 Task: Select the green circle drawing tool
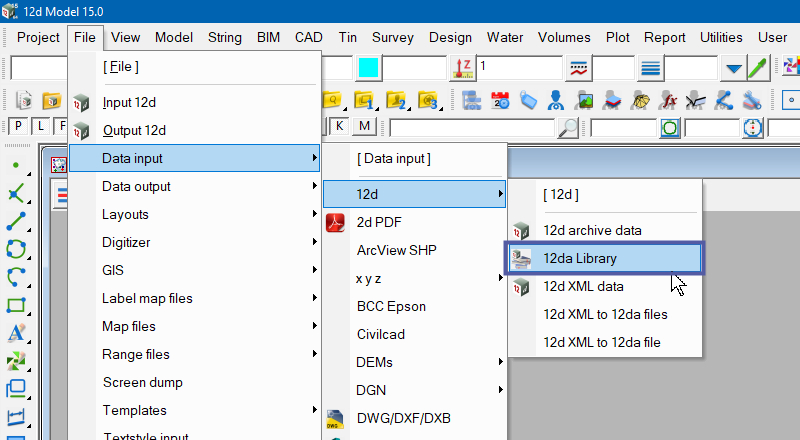point(16,249)
